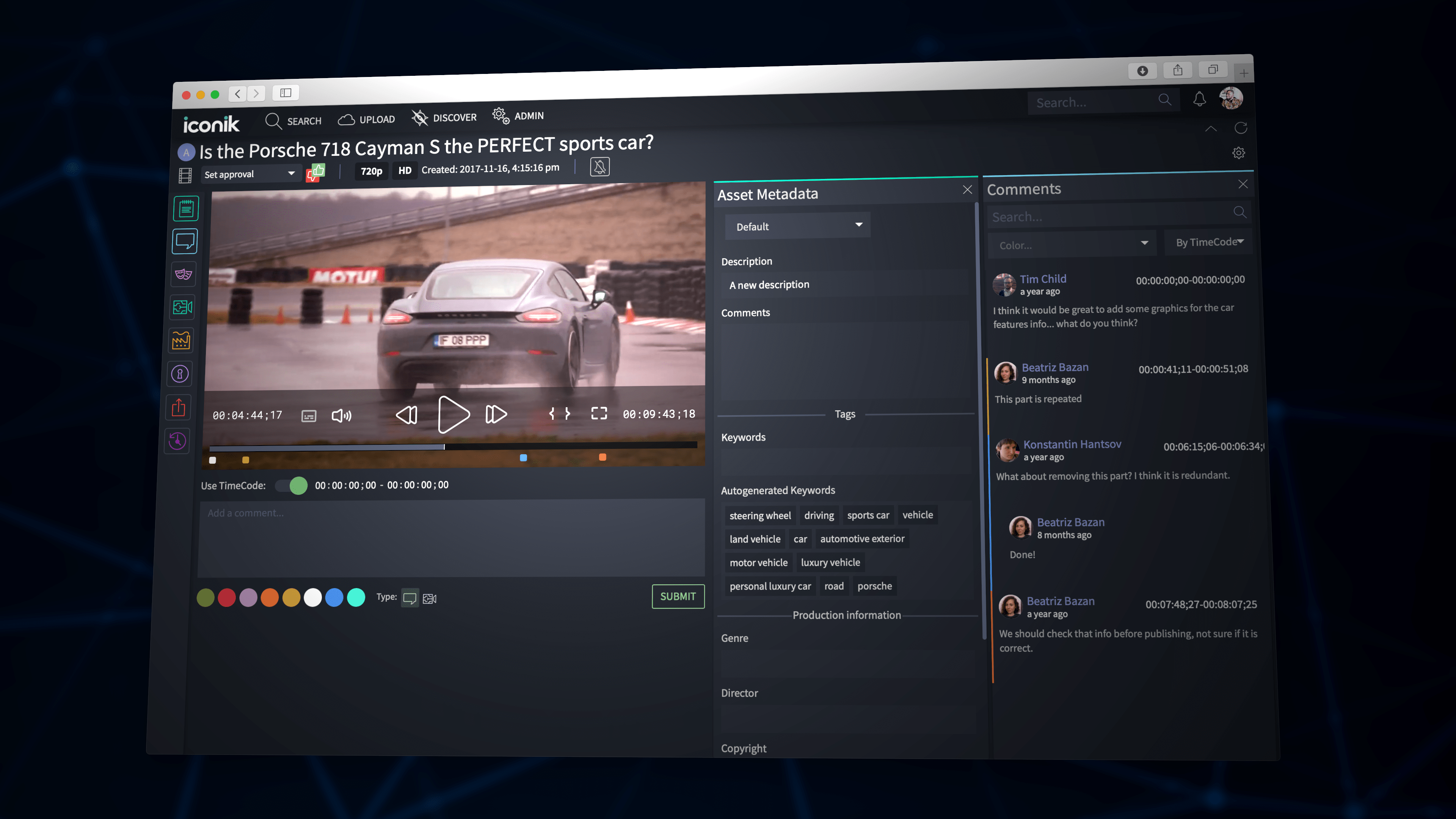Select the production/factory icon in sidebar
This screenshot has width=1456, height=819.
(181, 340)
